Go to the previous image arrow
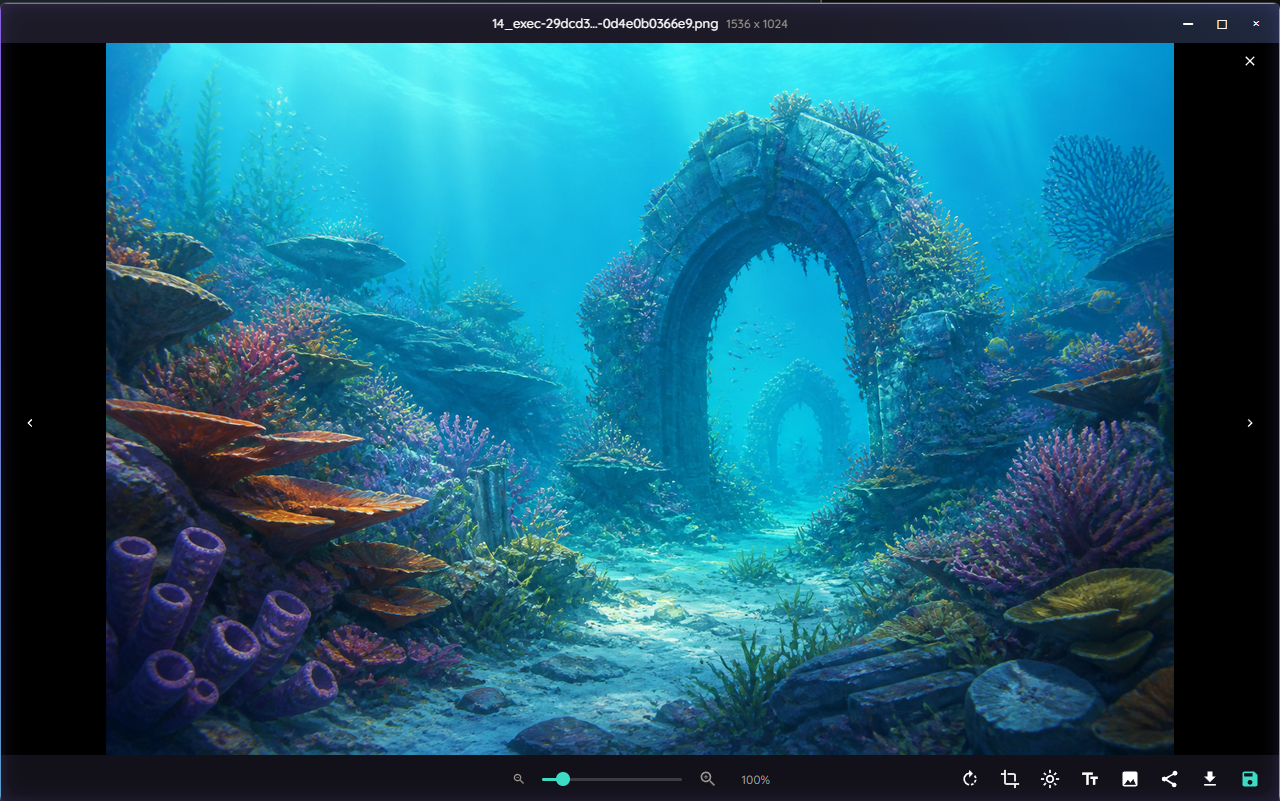1280x801 pixels. (x=30, y=423)
